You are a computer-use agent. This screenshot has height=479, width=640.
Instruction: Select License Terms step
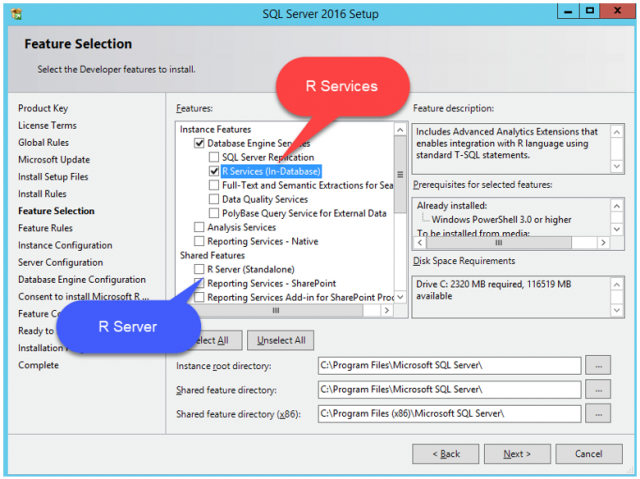tap(47, 125)
